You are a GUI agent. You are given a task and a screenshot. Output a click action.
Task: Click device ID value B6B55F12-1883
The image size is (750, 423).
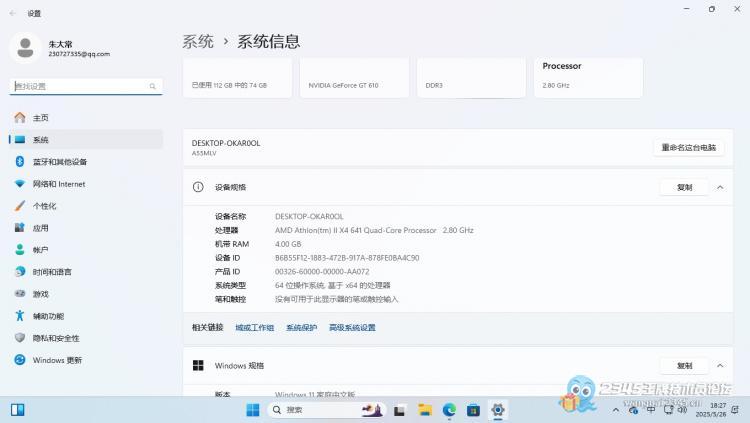click(347, 257)
